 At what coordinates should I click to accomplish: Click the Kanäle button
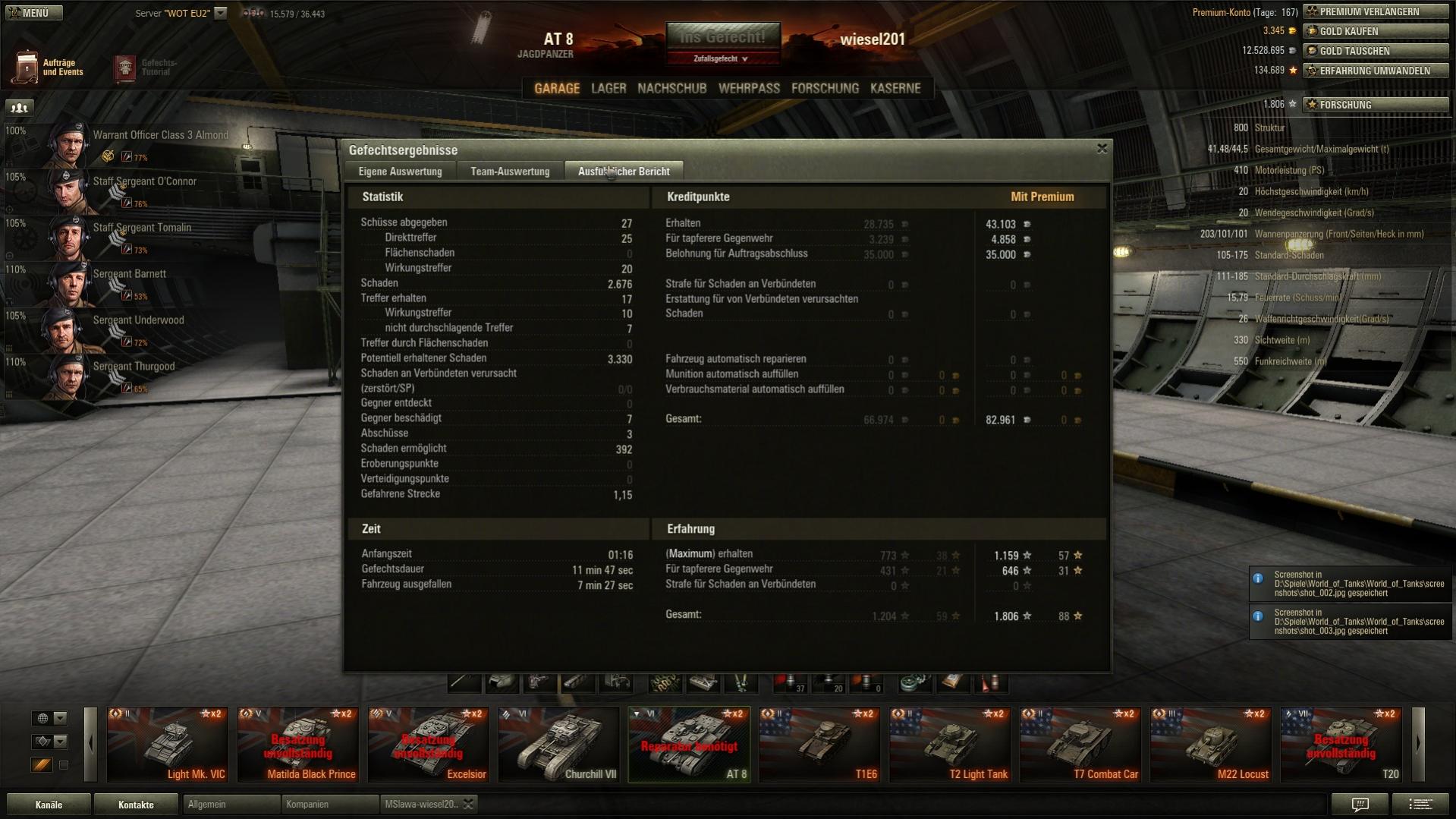(x=49, y=805)
